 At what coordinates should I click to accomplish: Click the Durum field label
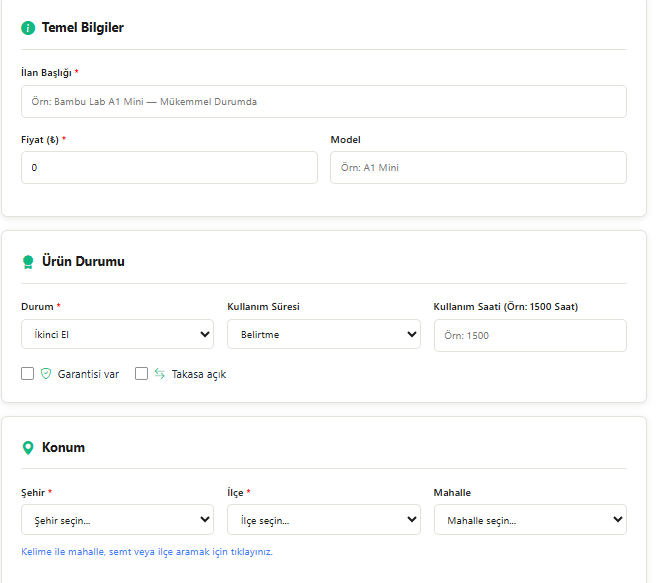pyautogui.click(x=37, y=307)
